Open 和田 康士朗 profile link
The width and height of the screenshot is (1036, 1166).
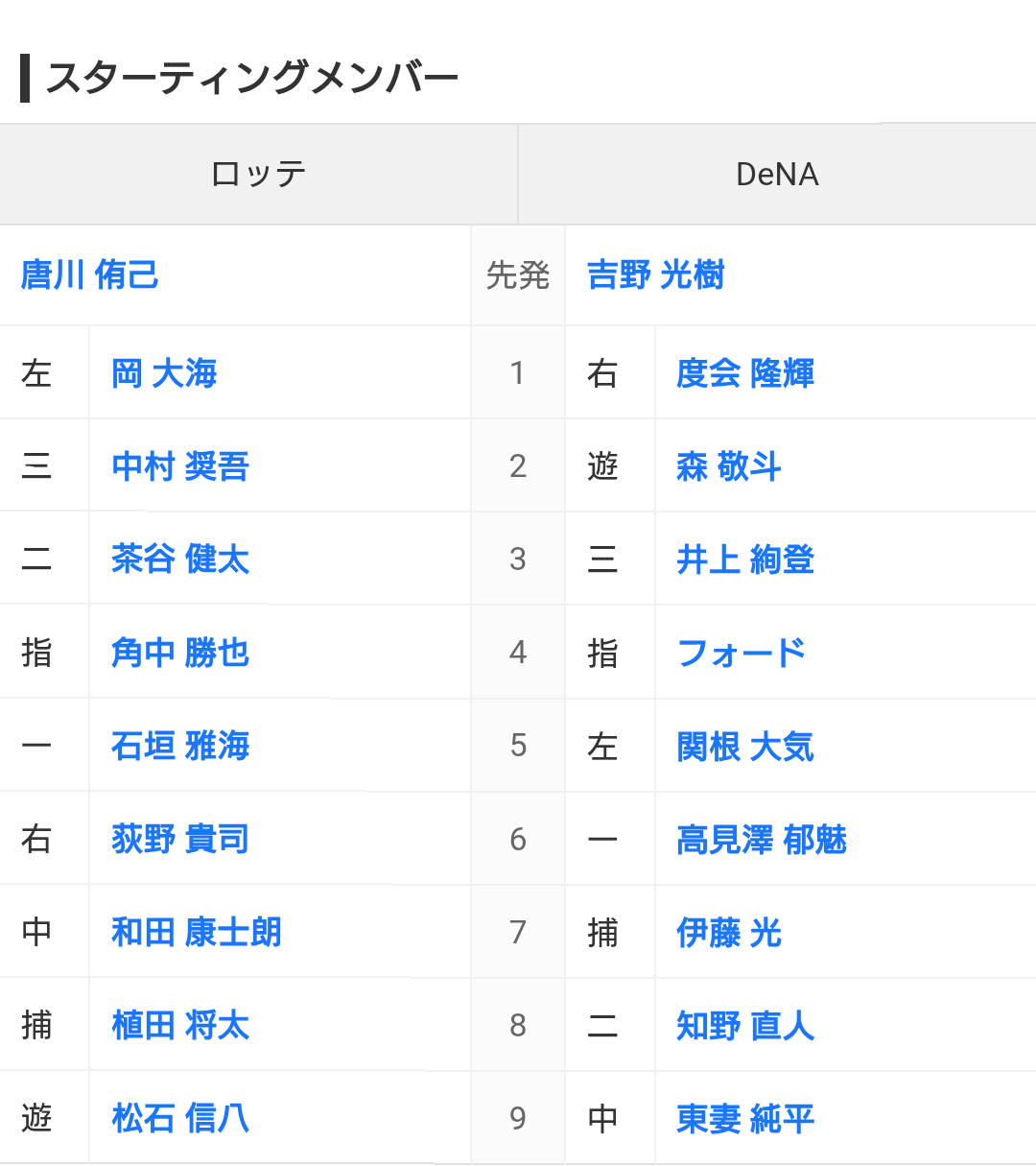point(197,932)
